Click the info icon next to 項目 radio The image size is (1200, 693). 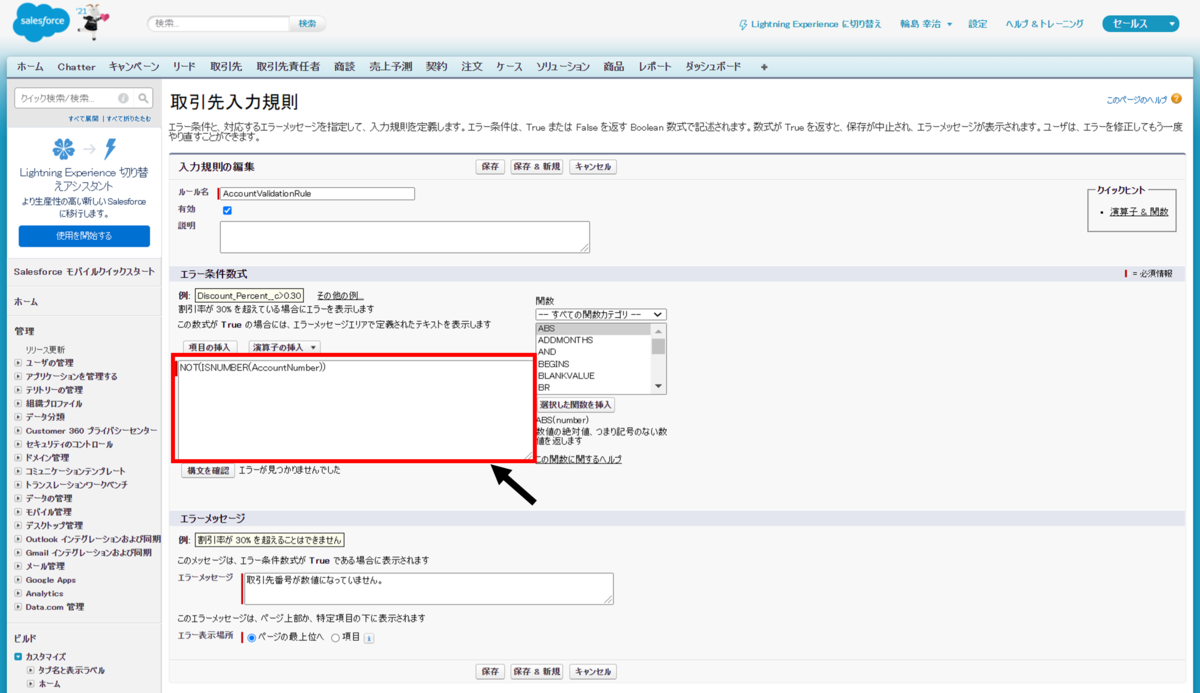click(369, 637)
